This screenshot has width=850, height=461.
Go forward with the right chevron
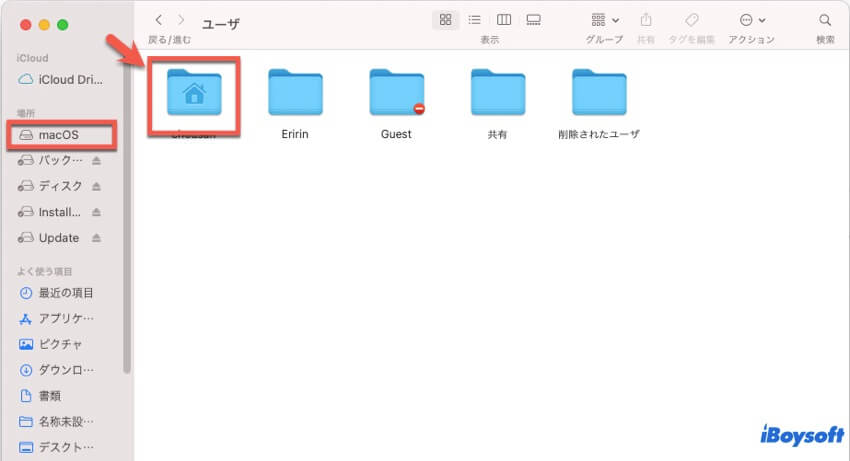tap(181, 20)
